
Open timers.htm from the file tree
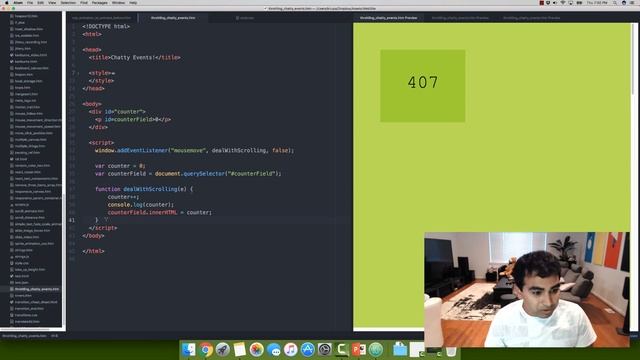tap(23, 296)
